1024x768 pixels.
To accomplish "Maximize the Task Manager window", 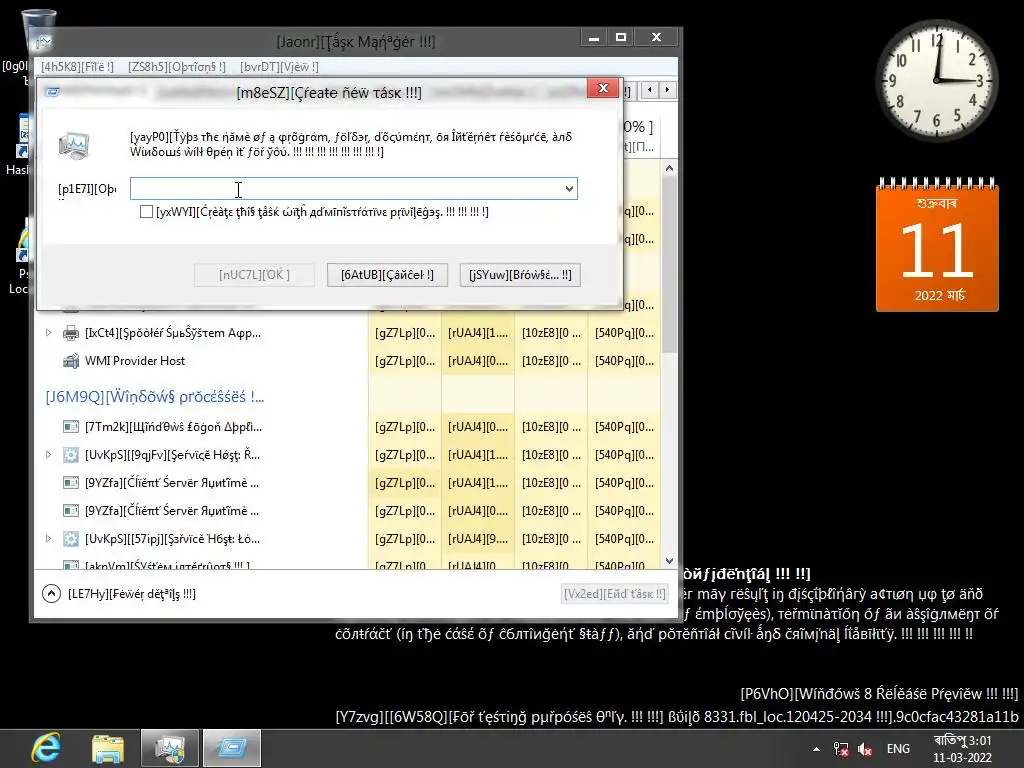I will pos(621,38).
